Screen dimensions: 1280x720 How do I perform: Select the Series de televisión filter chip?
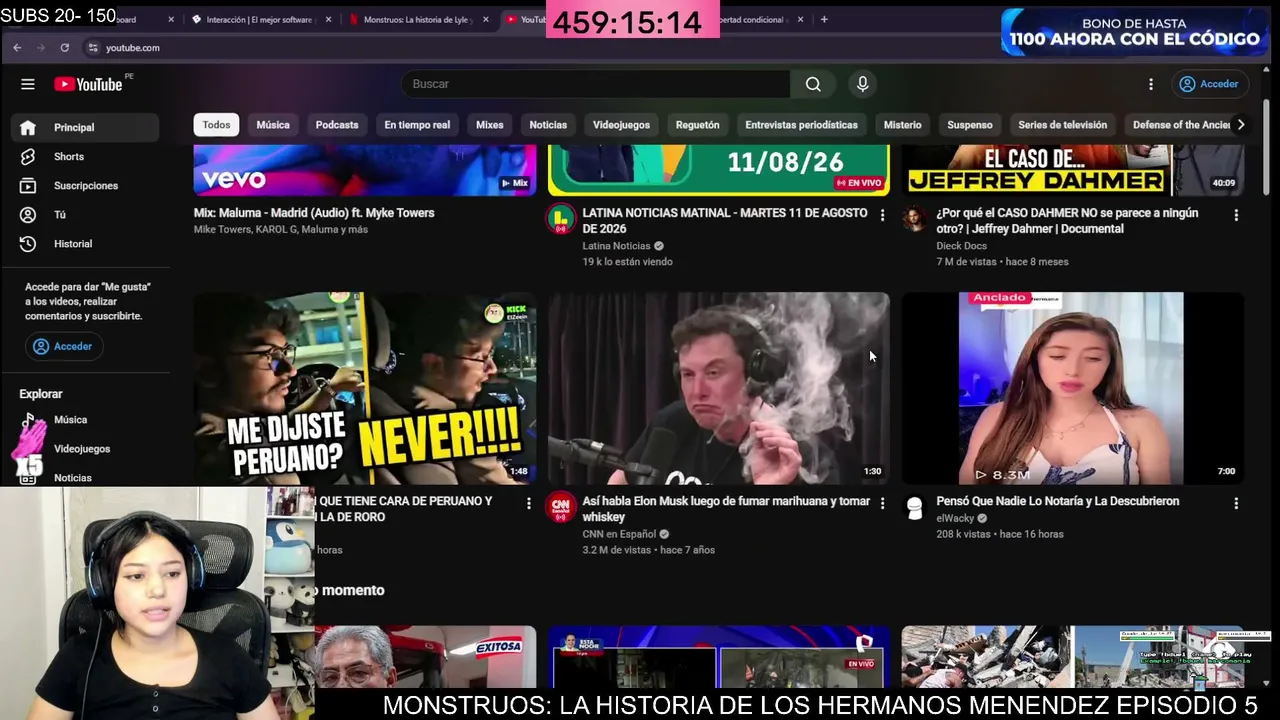click(1062, 125)
